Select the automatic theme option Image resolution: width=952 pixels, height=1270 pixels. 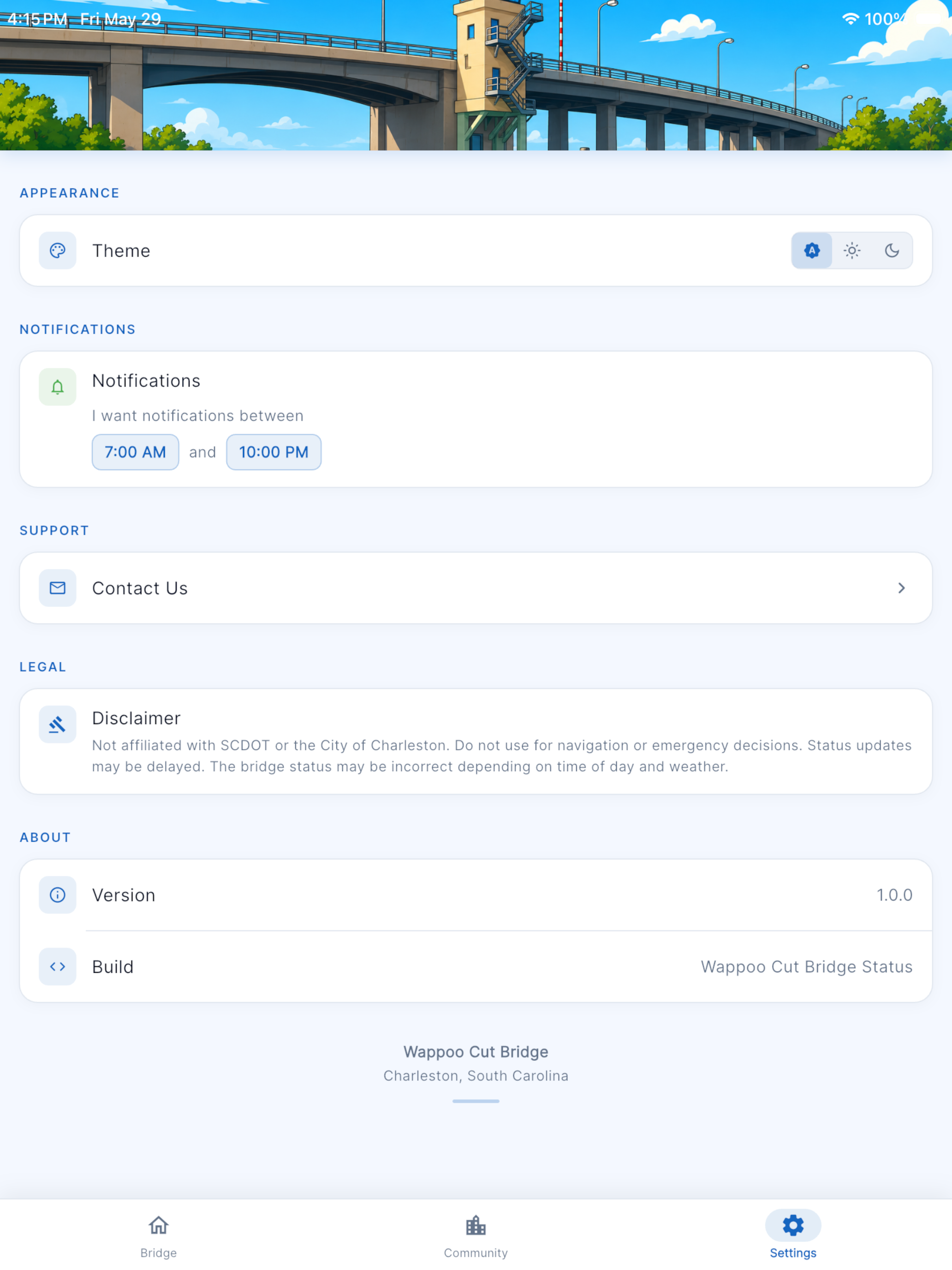(811, 250)
